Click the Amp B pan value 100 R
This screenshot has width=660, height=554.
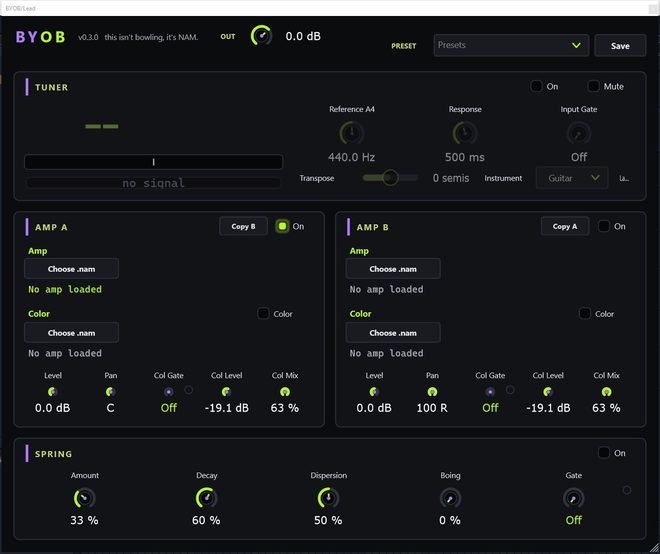(432, 408)
